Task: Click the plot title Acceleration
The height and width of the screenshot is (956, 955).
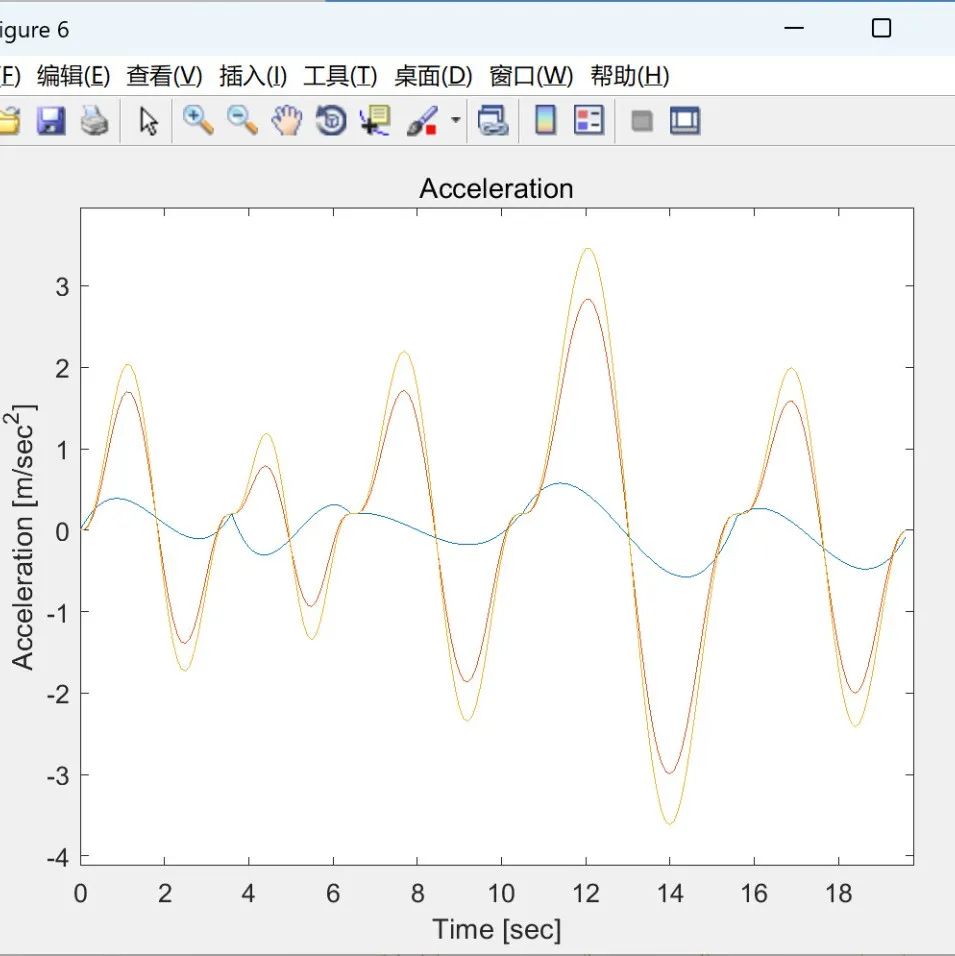Action: click(496, 188)
